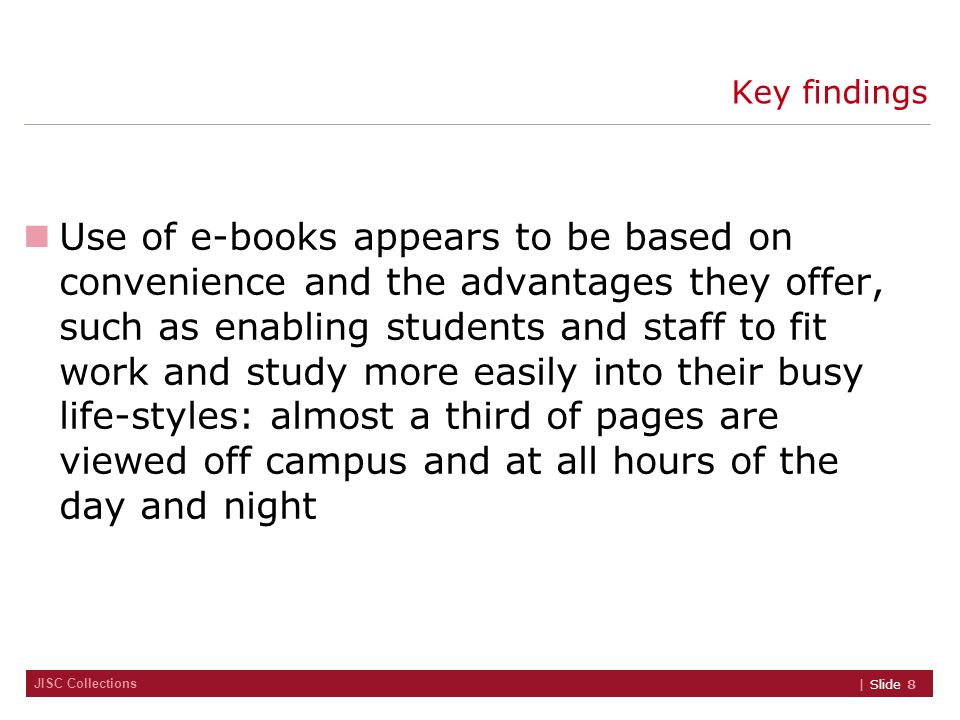Click the word "Use" starting the bullet
Screen dimensions: 960x720
pos(92,237)
